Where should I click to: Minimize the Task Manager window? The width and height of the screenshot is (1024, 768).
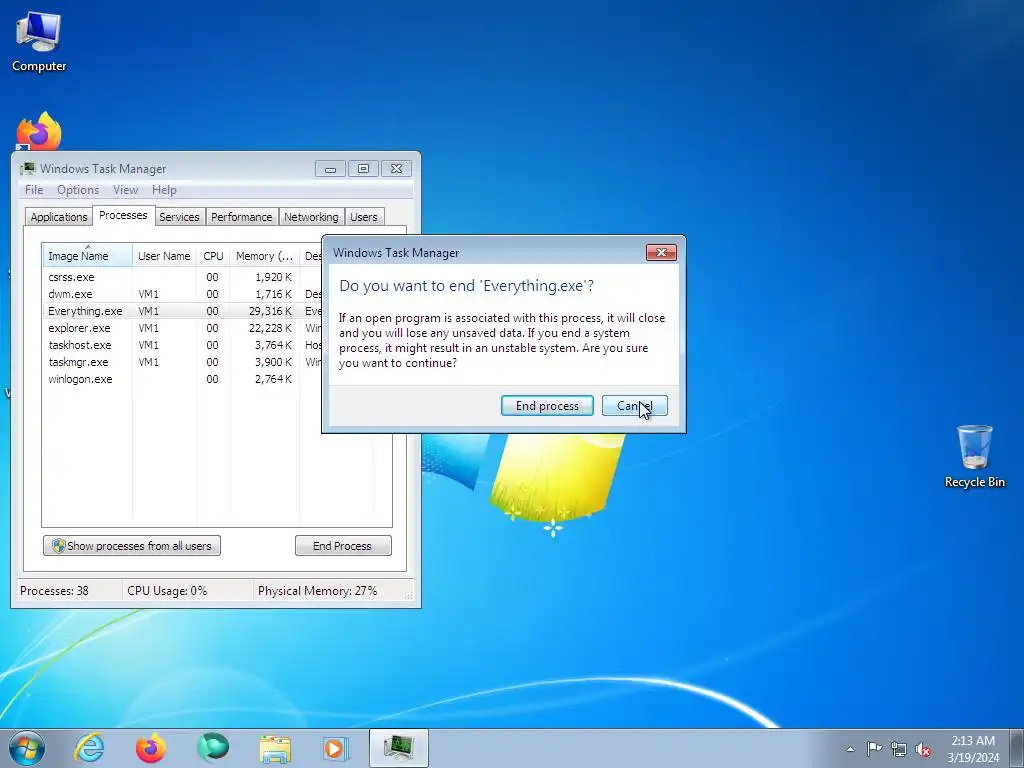pos(330,168)
